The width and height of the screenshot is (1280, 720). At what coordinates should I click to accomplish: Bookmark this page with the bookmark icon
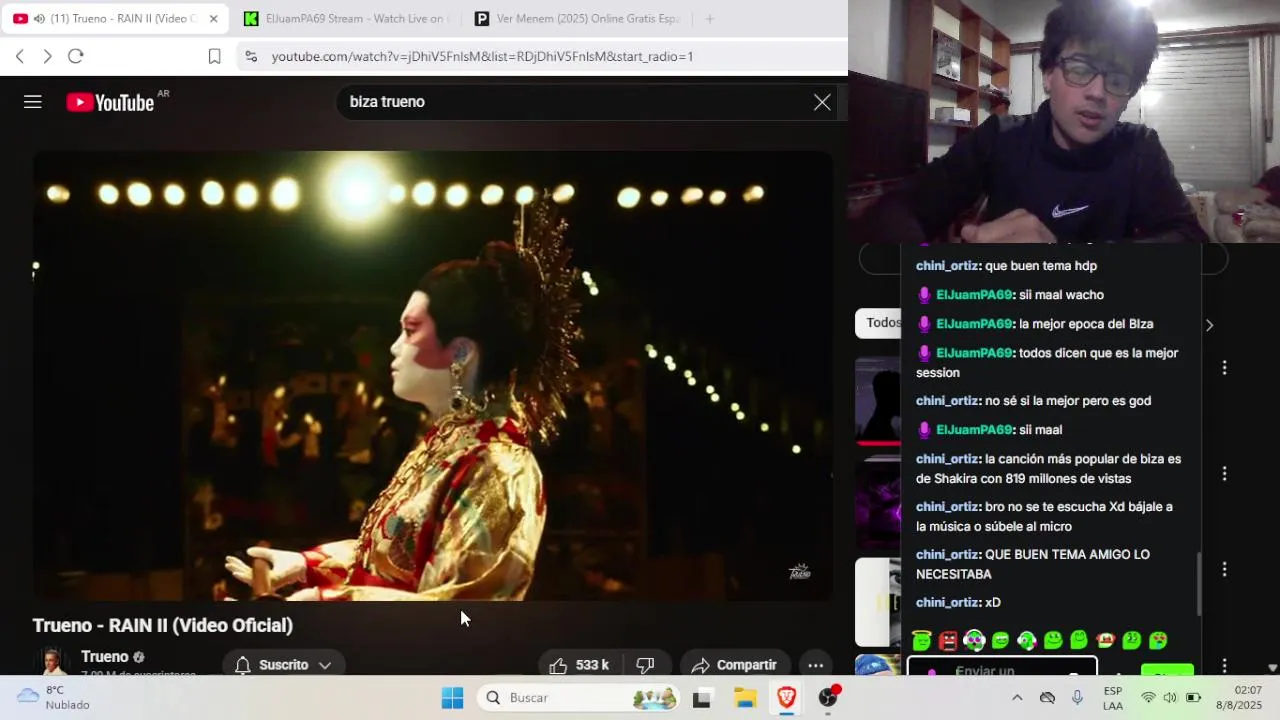click(x=214, y=57)
